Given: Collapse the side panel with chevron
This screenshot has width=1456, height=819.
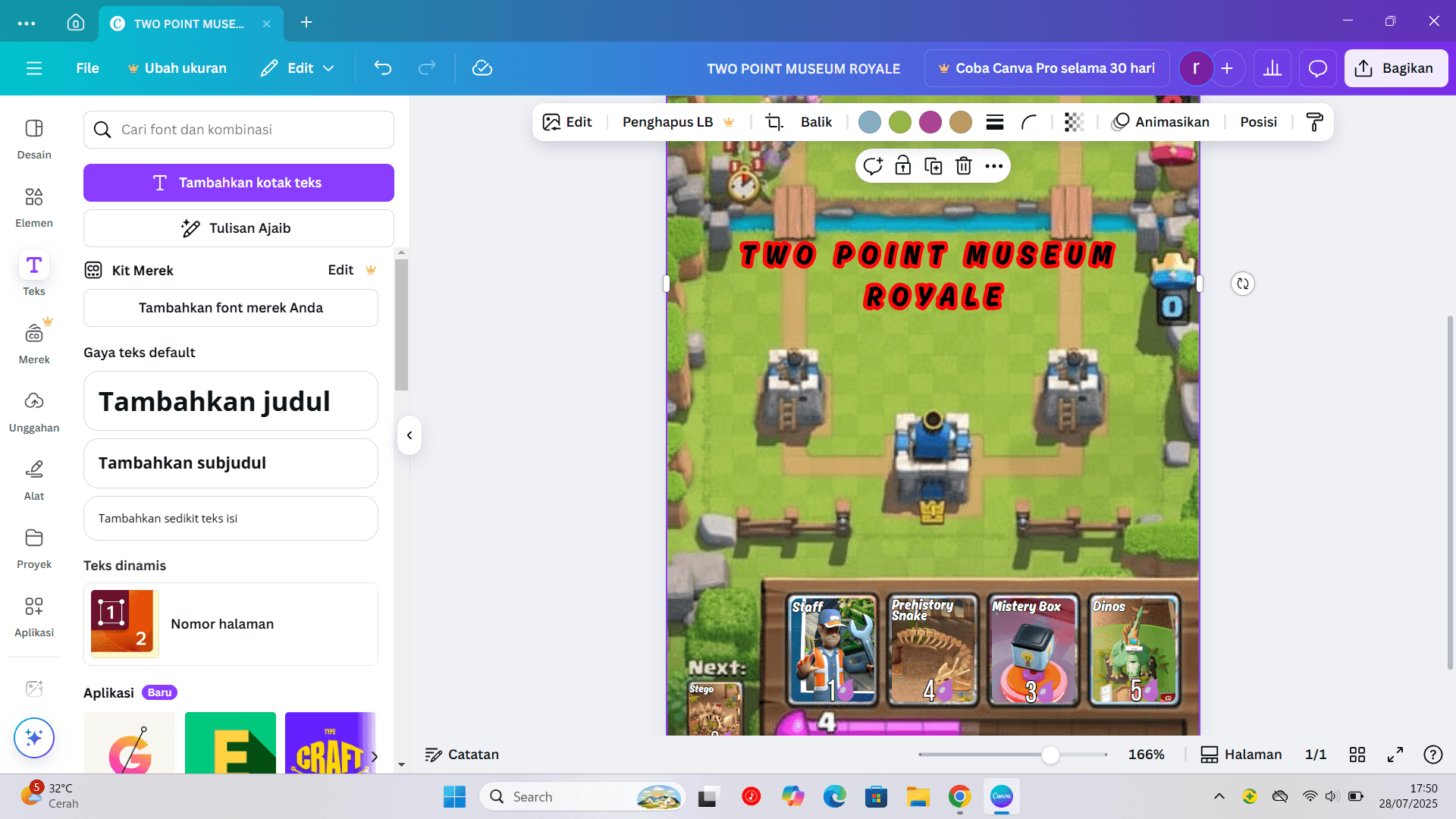Looking at the screenshot, I should 409,435.
